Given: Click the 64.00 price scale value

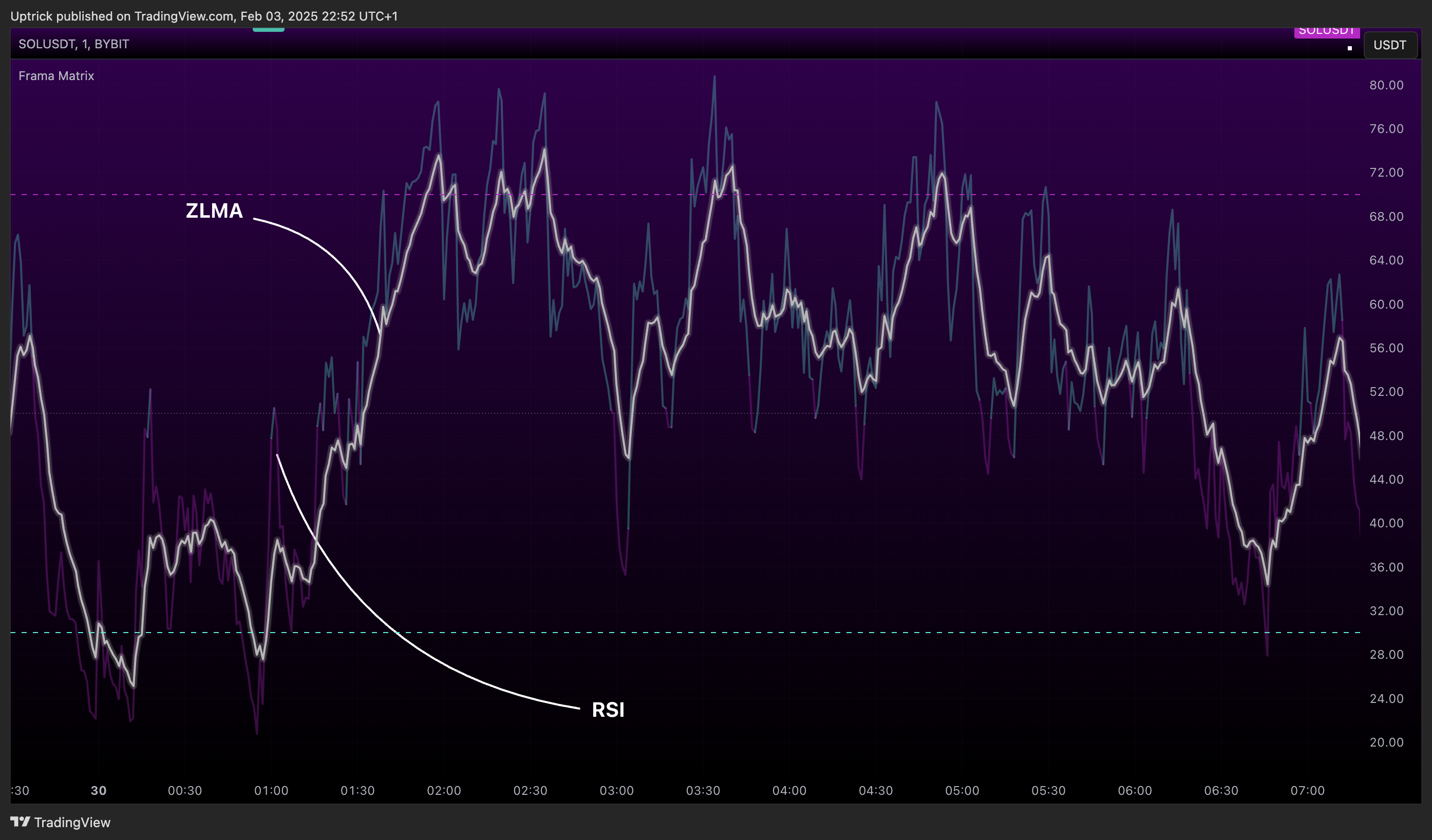Looking at the screenshot, I should 1386,260.
